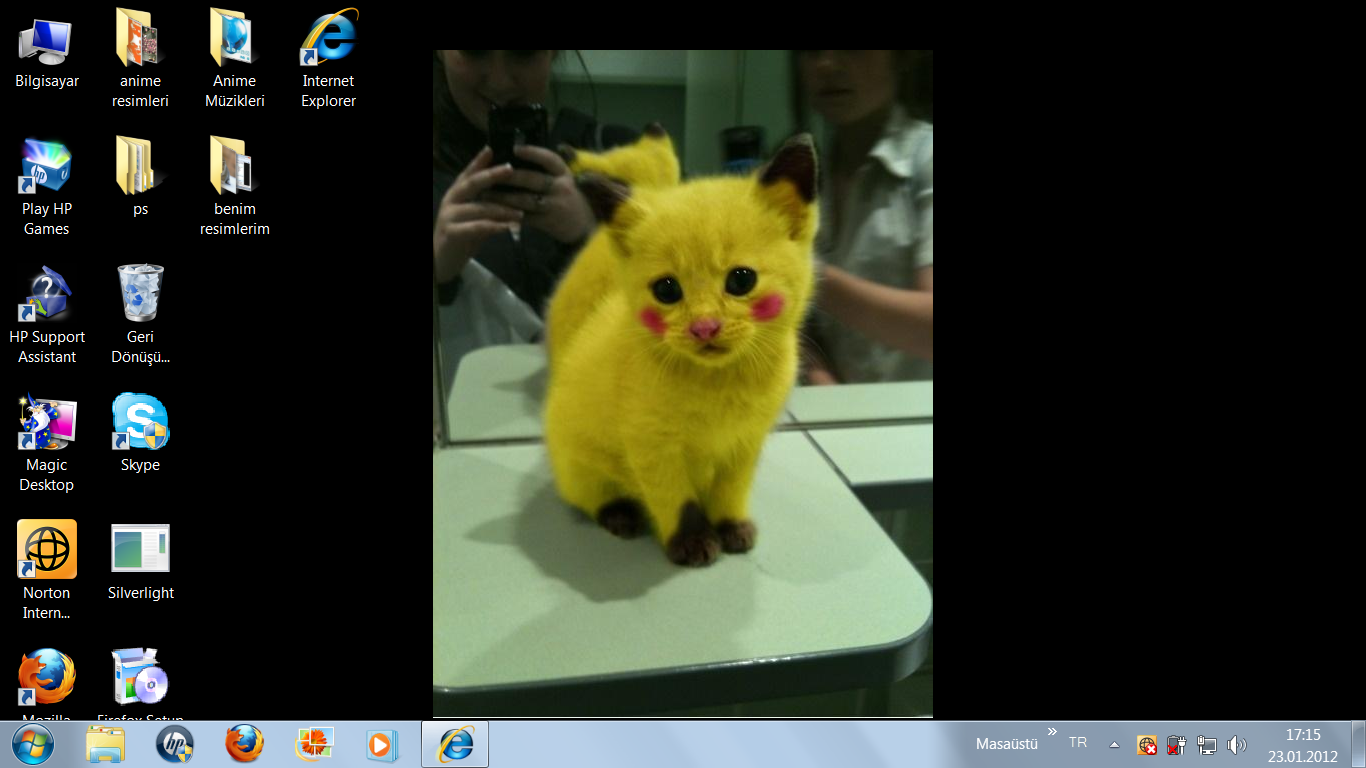Open the orange flower app in taskbar
Image resolution: width=1366 pixels, height=768 pixels.
pos(314,745)
